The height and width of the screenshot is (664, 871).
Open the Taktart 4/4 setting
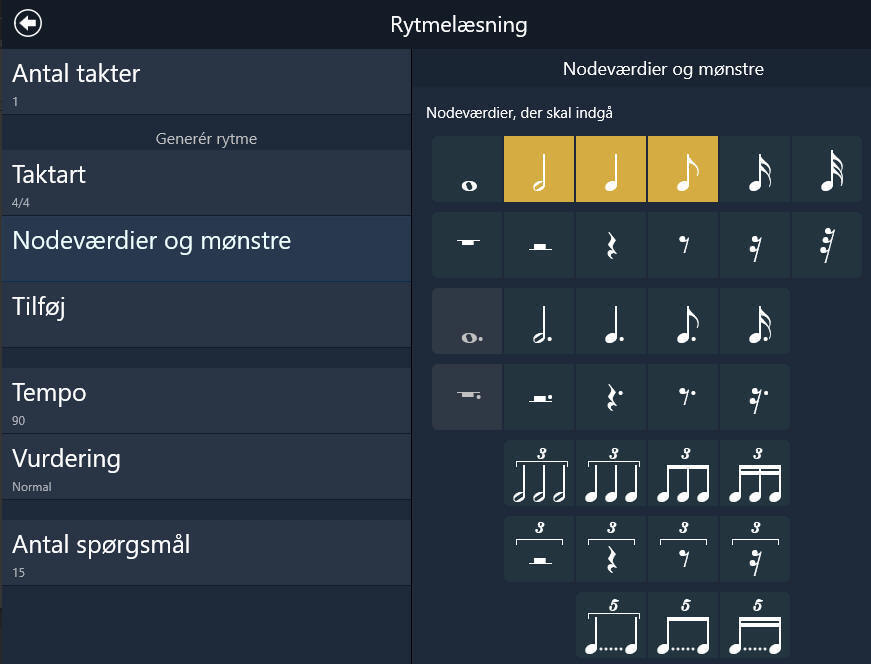pos(206,183)
